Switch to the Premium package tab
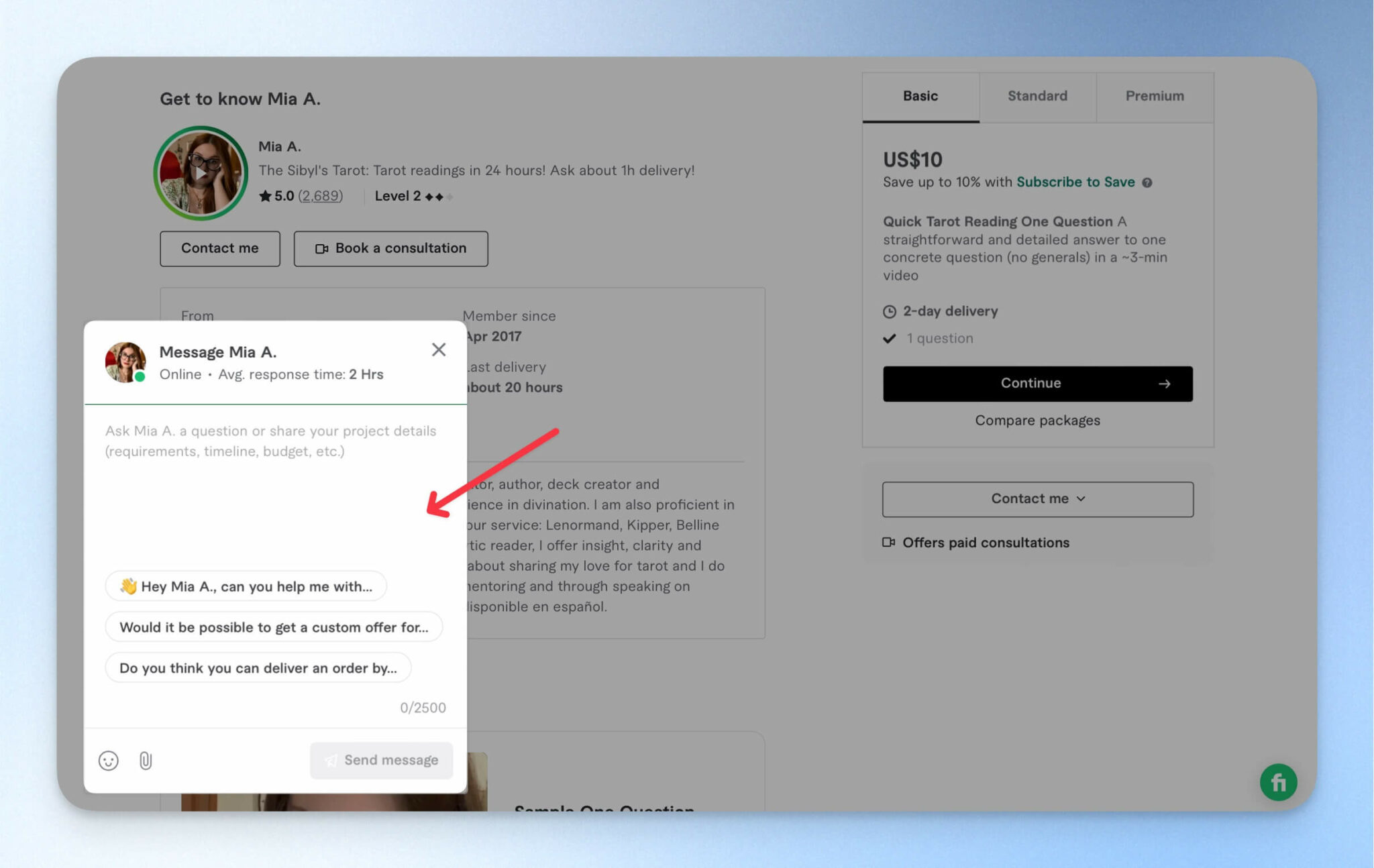This screenshot has height=868, width=1374. [x=1154, y=96]
